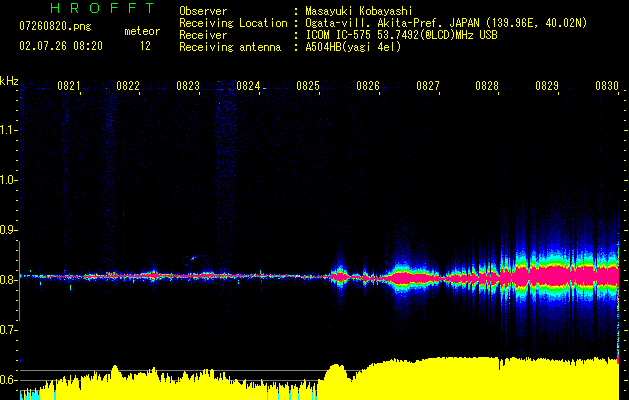Click the meteor label
Image resolution: width=629 pixels, height=400 pixels.
coord(142,31)
